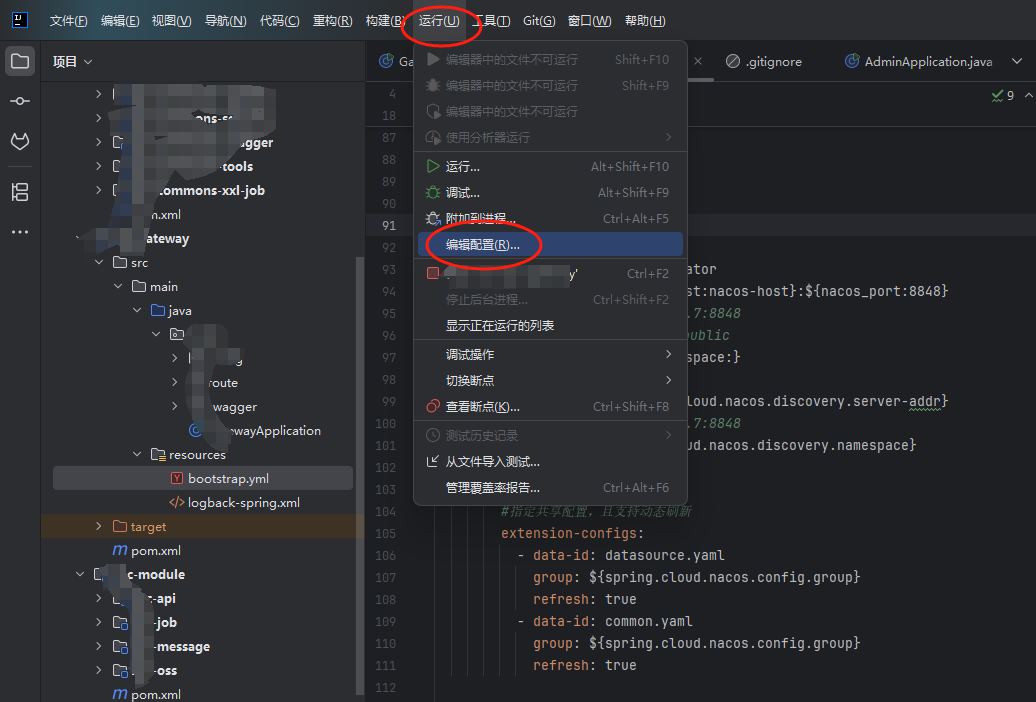Viewport: 1036px width, 702px height.
Task: Click the Debug... bug icon in menu
Action: (x=433, y=192)
